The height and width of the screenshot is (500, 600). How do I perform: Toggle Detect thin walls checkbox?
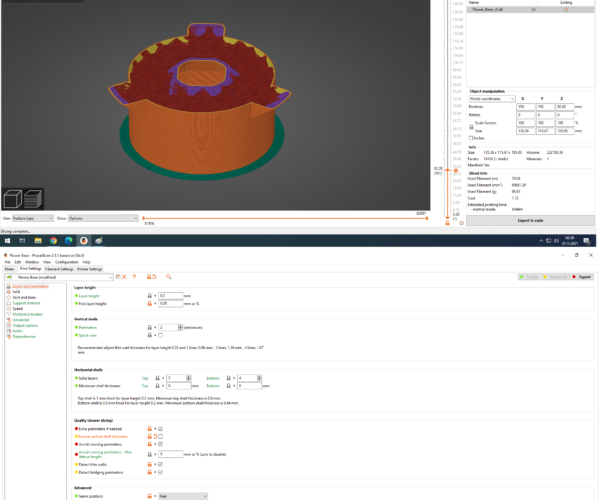pyautogui.click(x=160, y=464)
